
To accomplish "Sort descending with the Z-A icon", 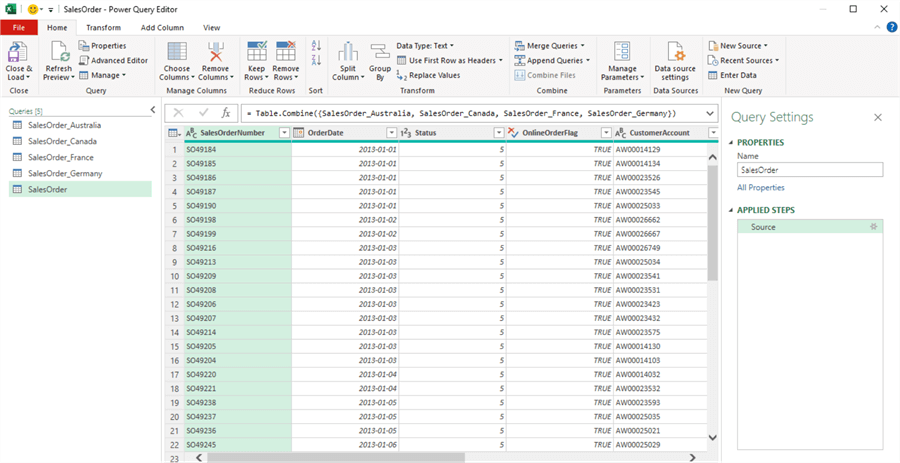I will [x=316, y=60].
